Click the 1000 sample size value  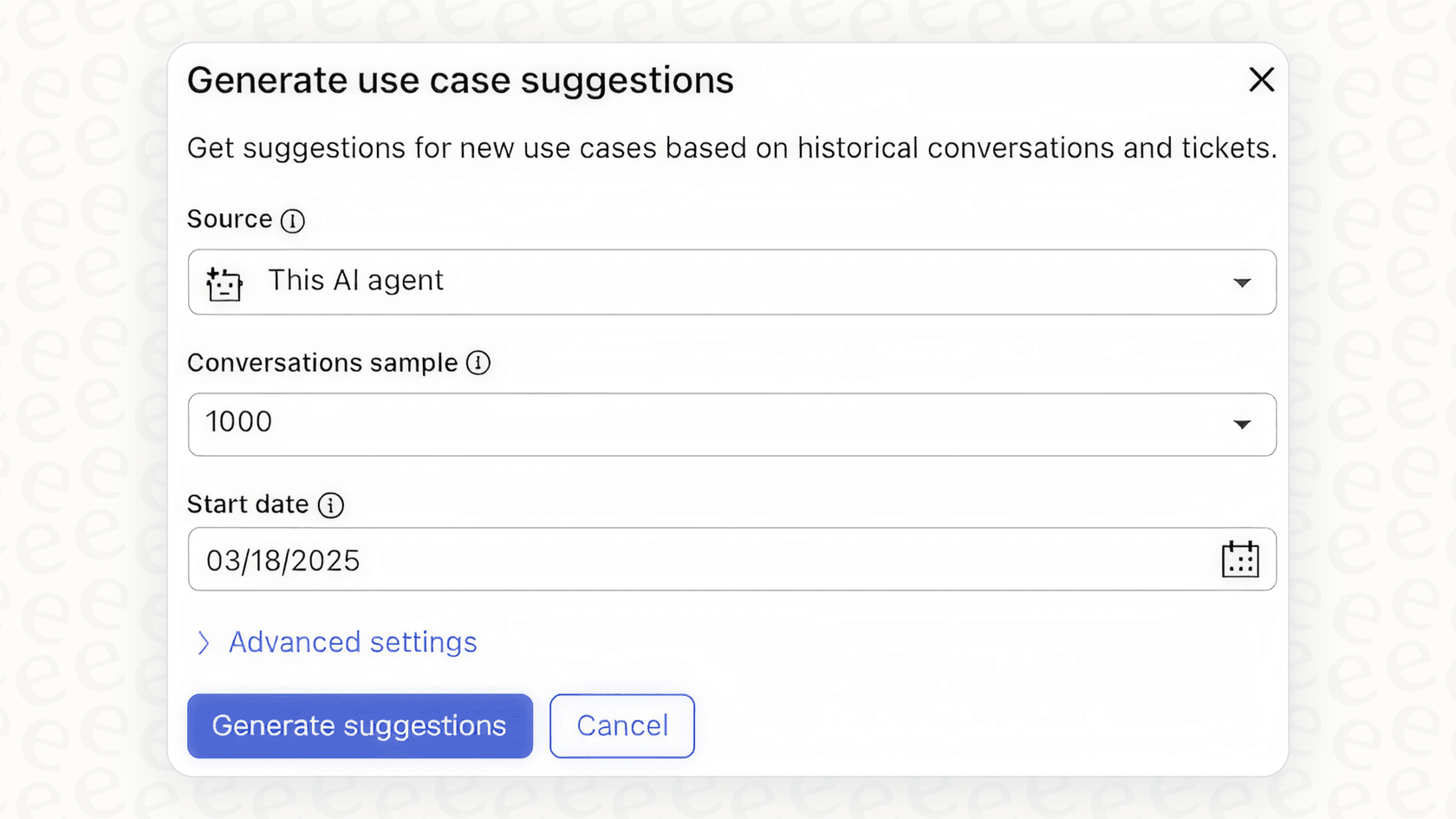pyautogui.click(x=238, y=424)
